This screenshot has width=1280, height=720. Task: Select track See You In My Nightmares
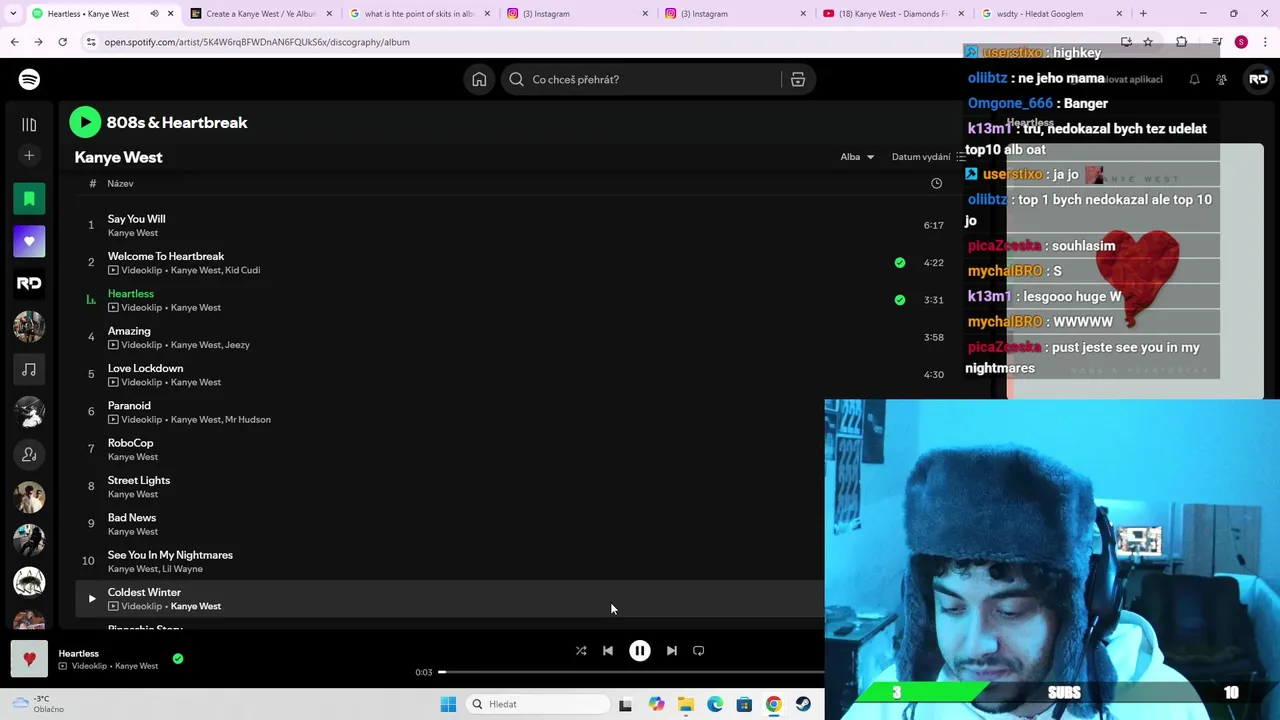(170, 555)
